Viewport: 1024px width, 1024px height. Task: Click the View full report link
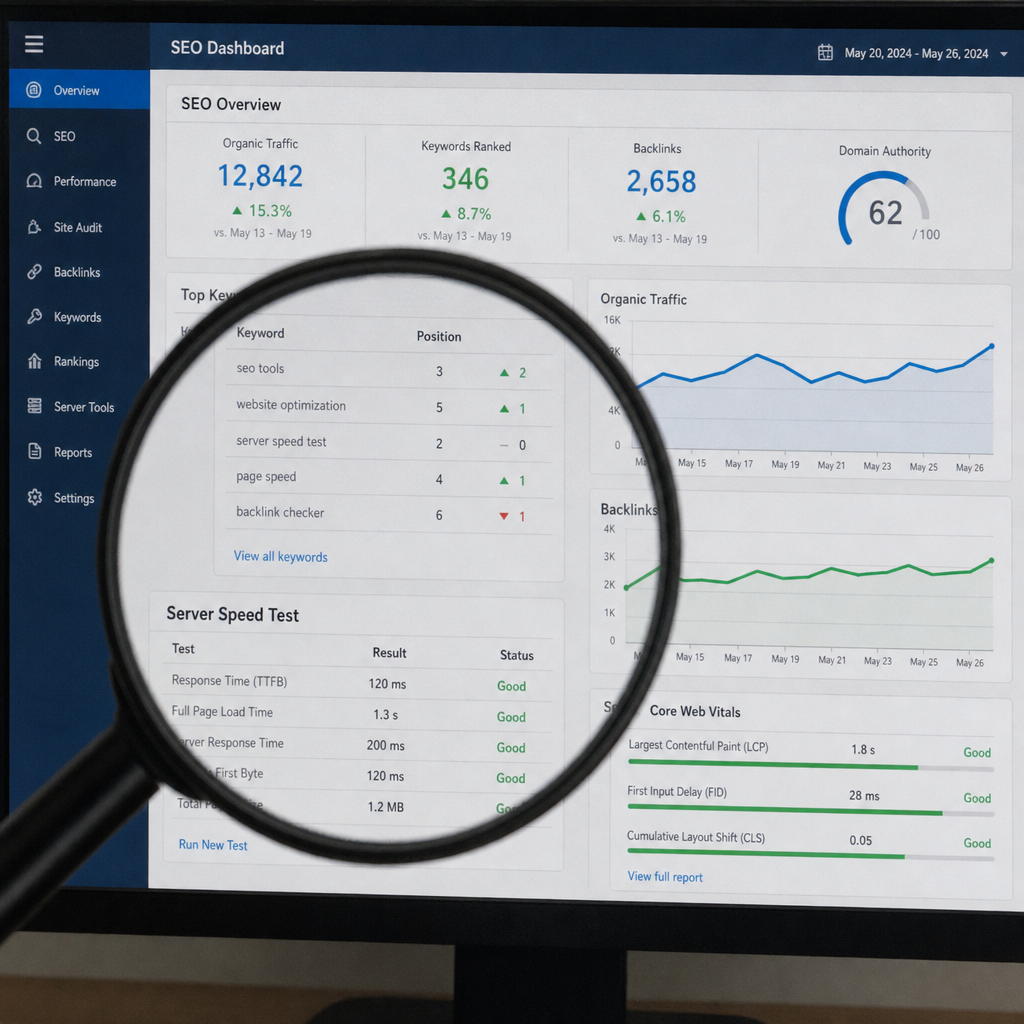(665, 877)
